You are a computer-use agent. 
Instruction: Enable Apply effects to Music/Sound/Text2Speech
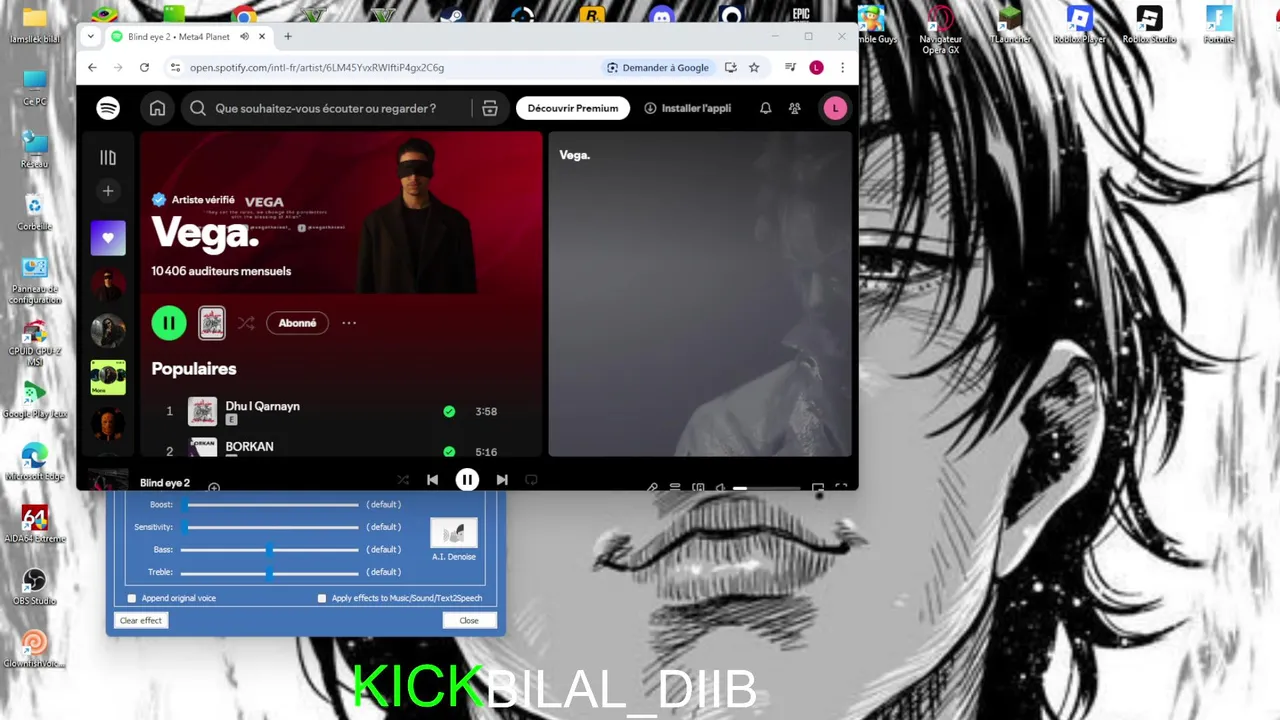click(322, 598)
